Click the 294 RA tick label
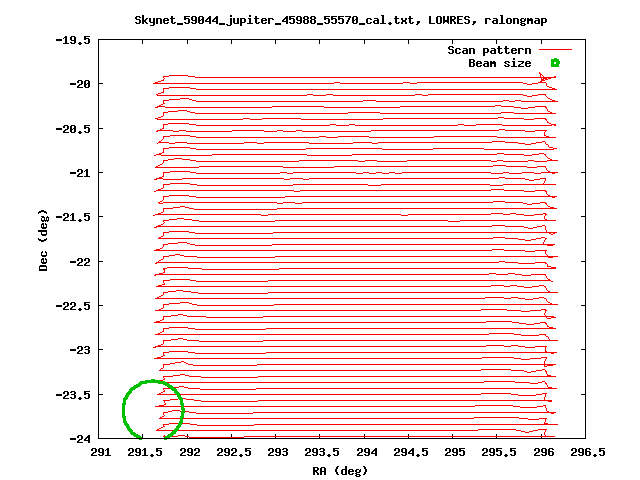The width and height of the screenshot is (640, 480). [367, 452]
